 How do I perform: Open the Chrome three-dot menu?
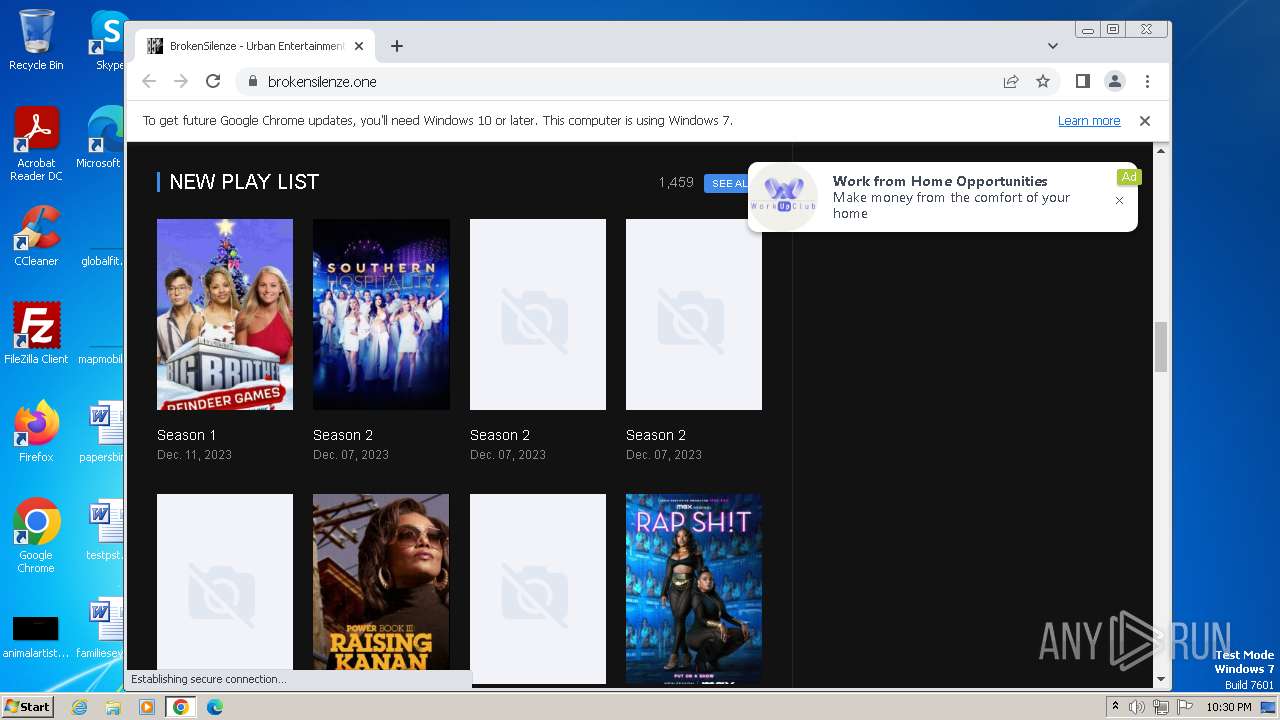1147,82
